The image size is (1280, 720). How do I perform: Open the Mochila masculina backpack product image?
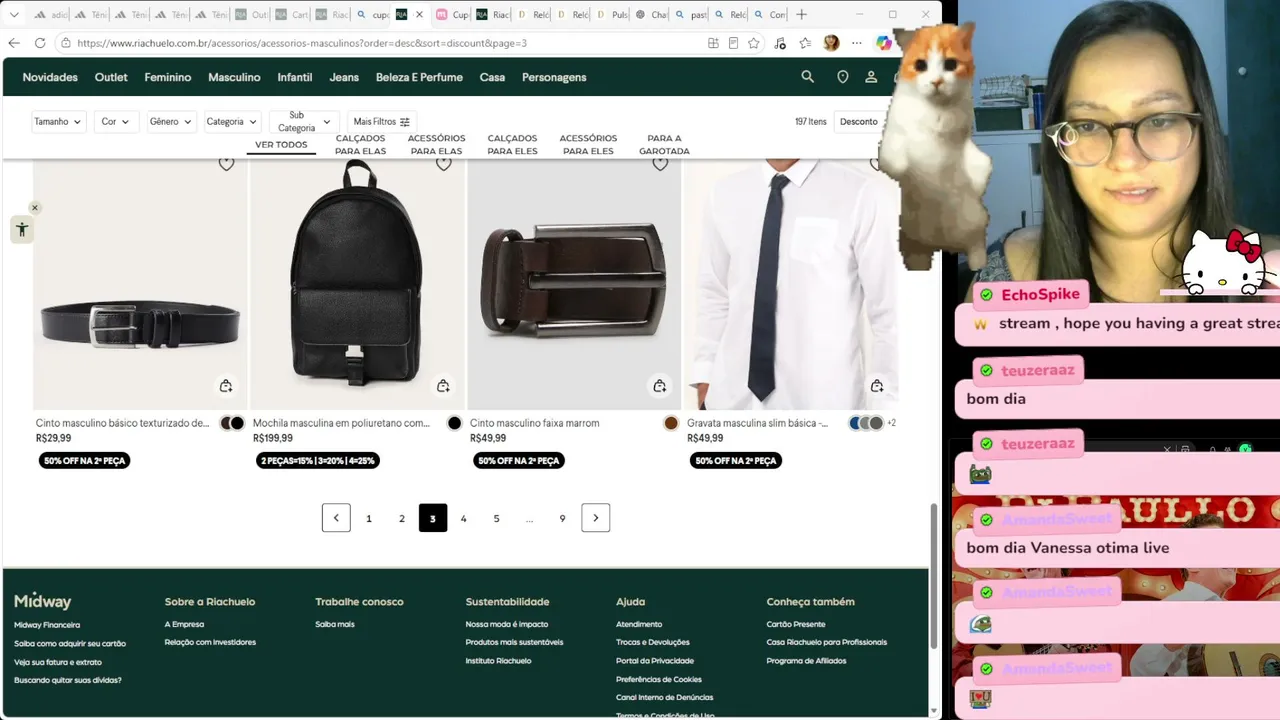coord(357,284)
